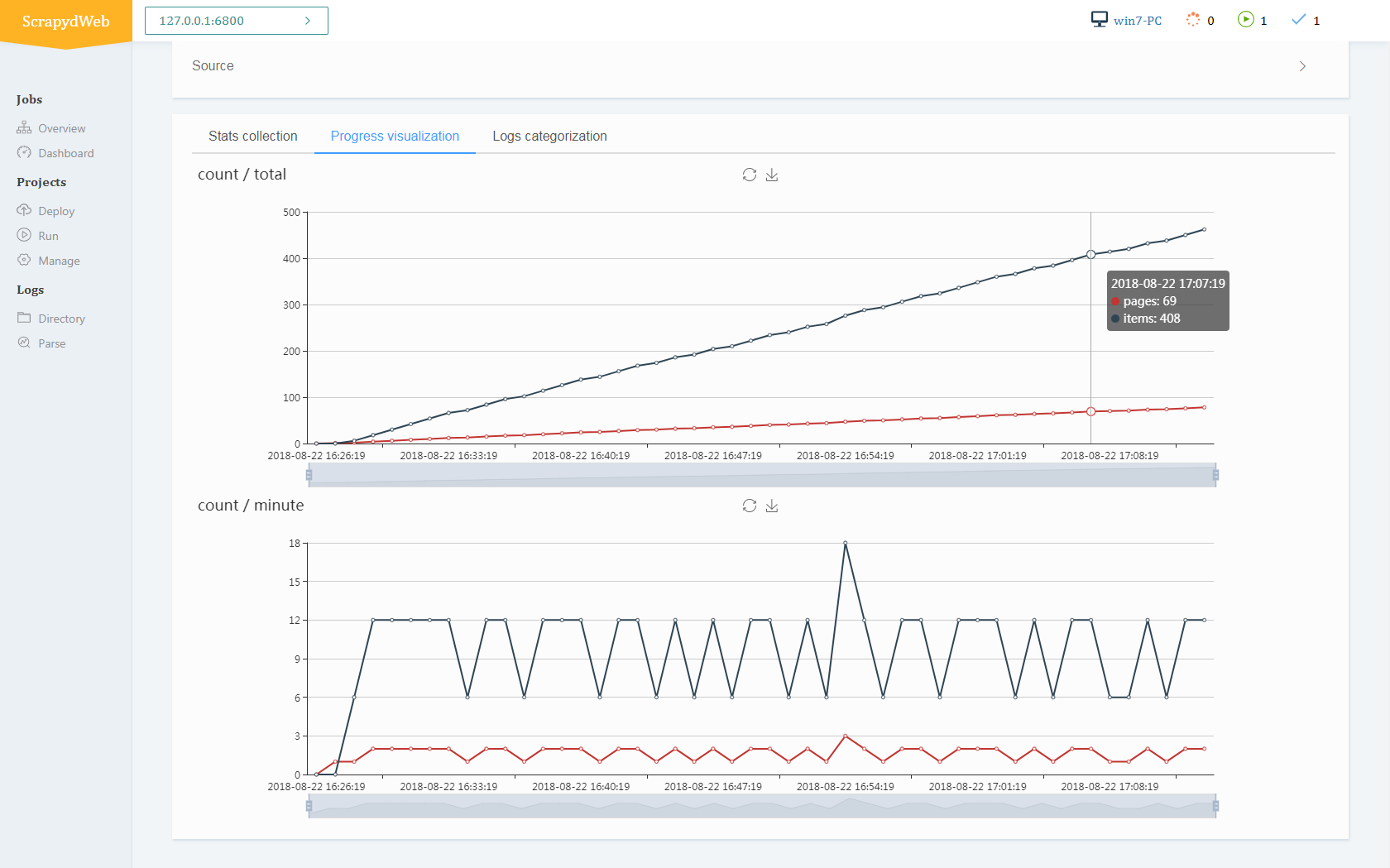Refresh the count / minute chart

pos(750,506)
